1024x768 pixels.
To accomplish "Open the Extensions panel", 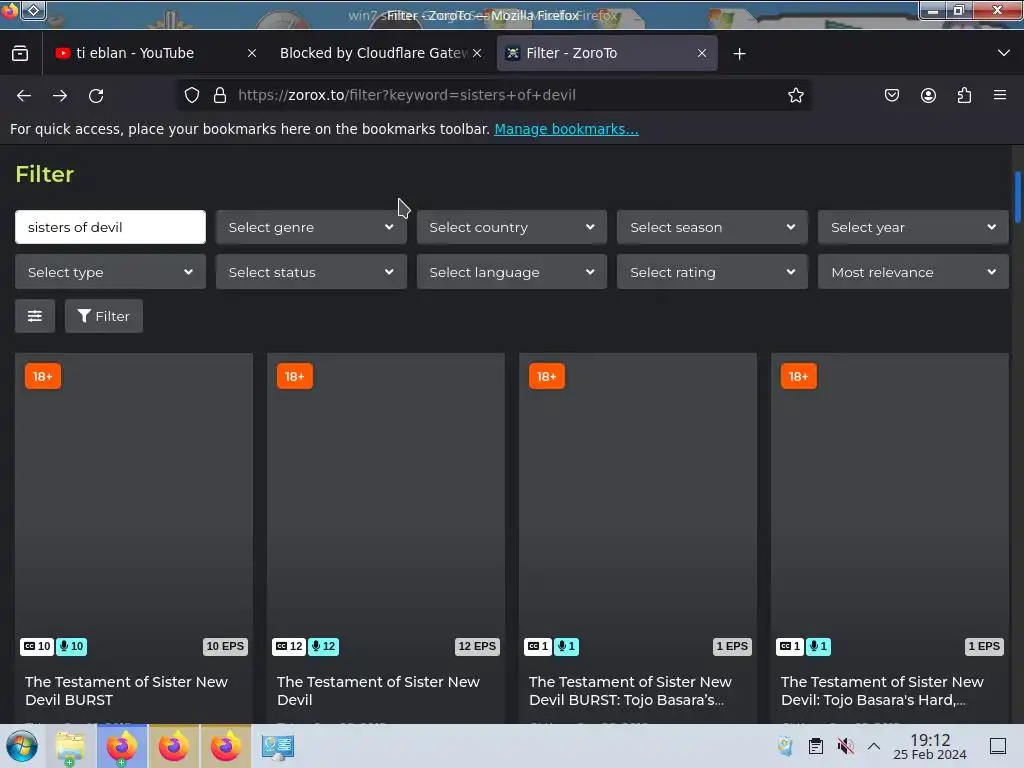I will 964,95.
